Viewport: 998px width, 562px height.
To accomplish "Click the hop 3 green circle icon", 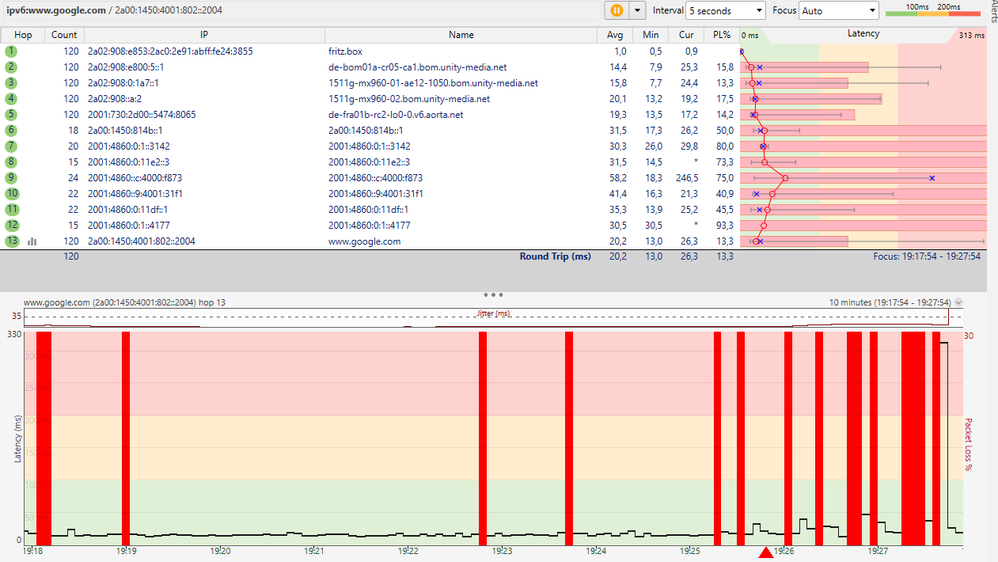I will coord(11,83).
